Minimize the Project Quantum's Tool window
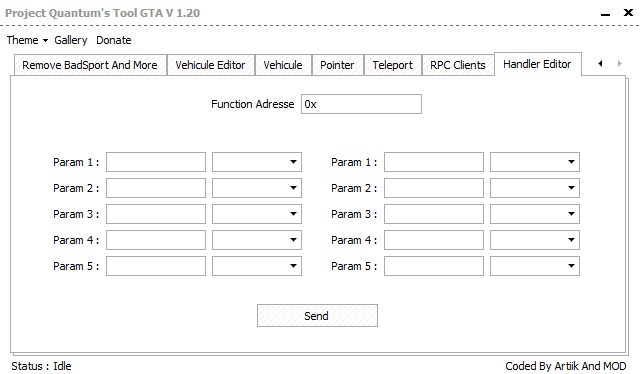The image size is (640, 374). click(x=605, y=14)
